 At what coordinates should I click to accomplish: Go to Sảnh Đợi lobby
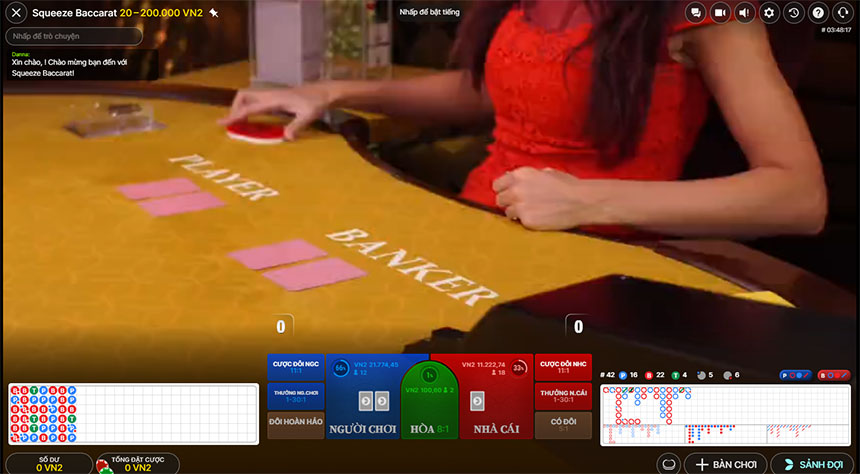pos(814,464)
